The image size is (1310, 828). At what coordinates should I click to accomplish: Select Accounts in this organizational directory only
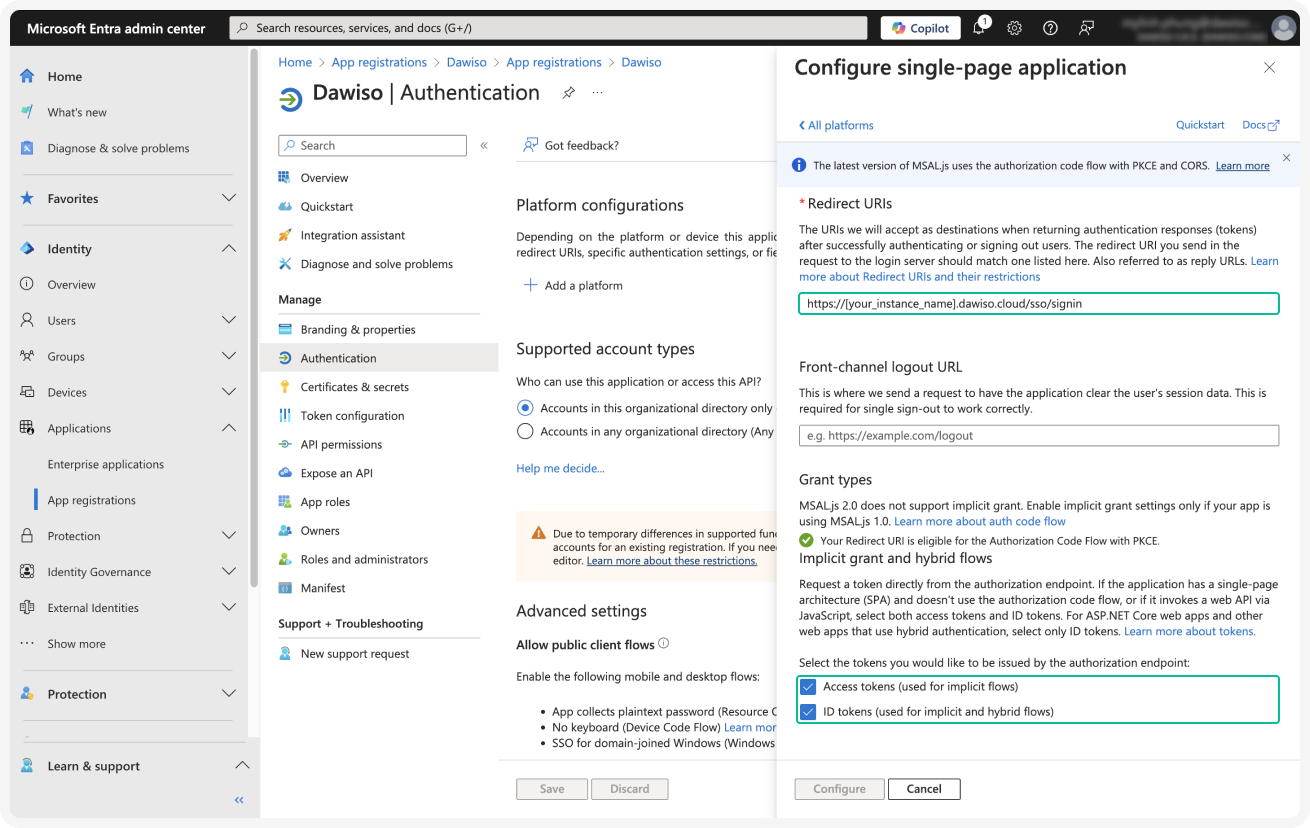coord(525,408)
